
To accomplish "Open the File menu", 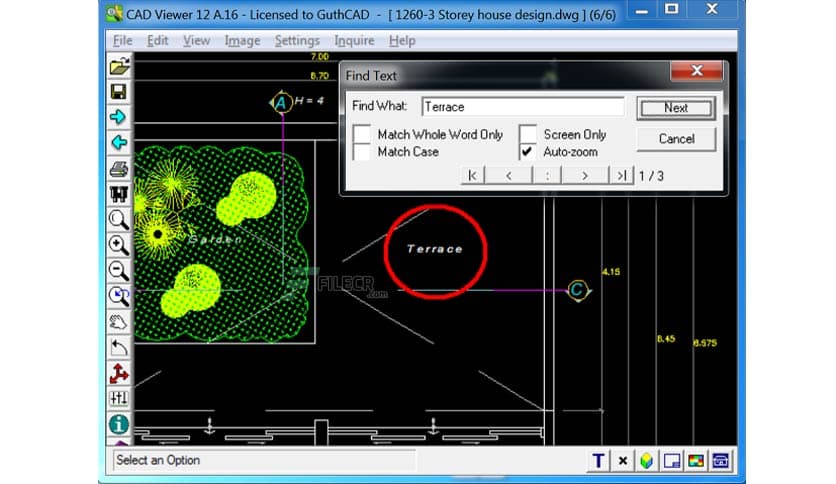I will coord(123,41).
